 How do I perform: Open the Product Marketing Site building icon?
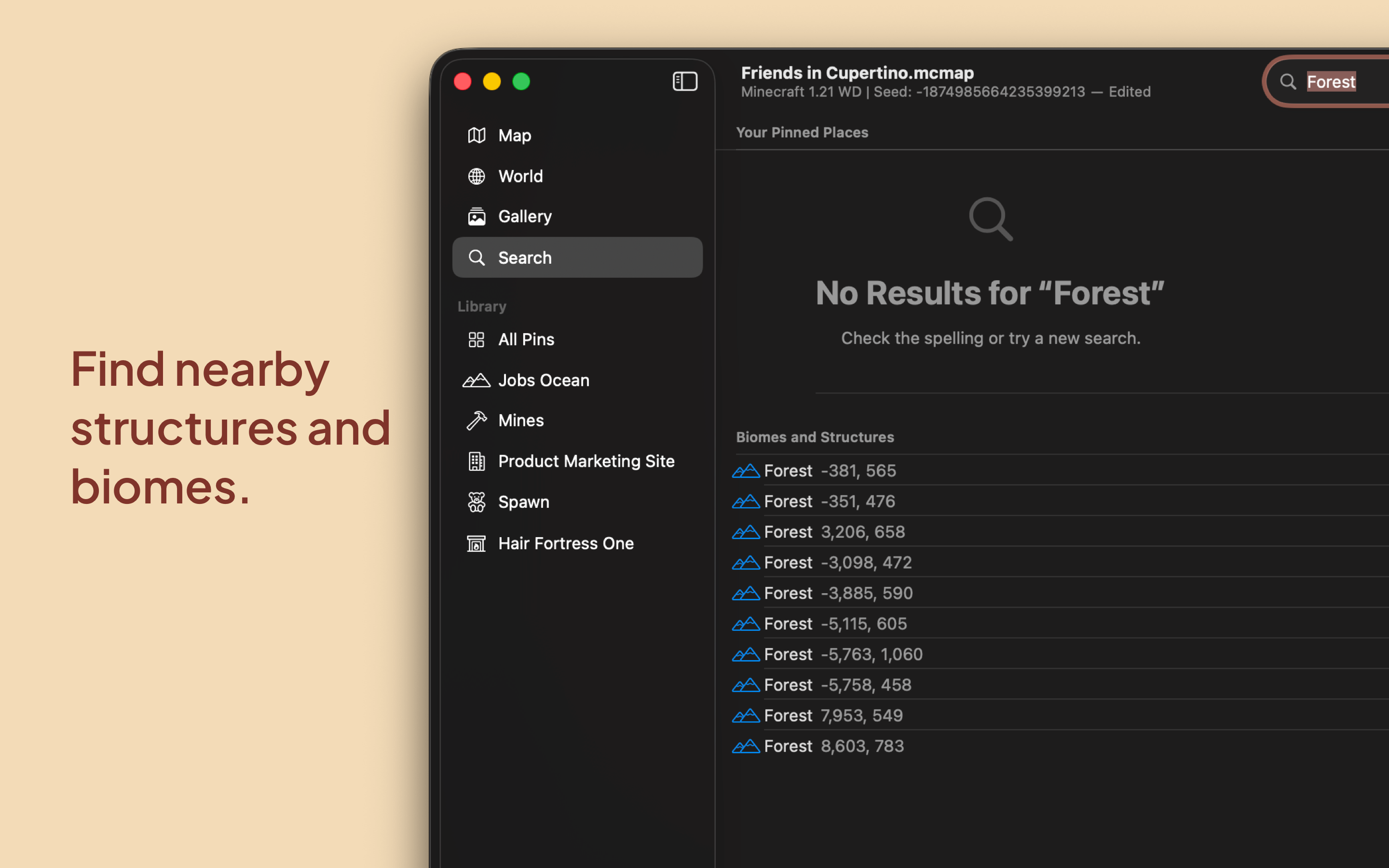[477, 461]
